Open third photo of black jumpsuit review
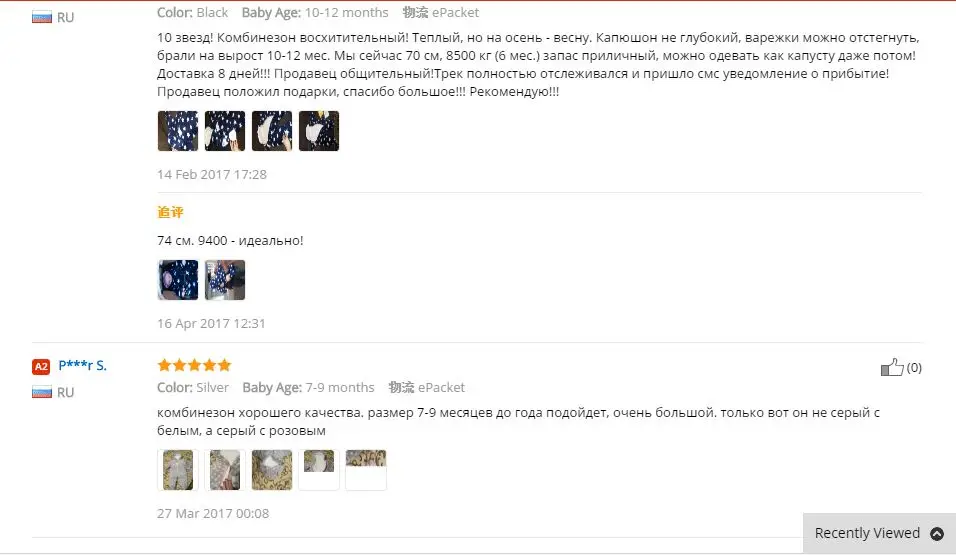Image resolution: width=956 pixels, height=555 pixels. point(272,131)
